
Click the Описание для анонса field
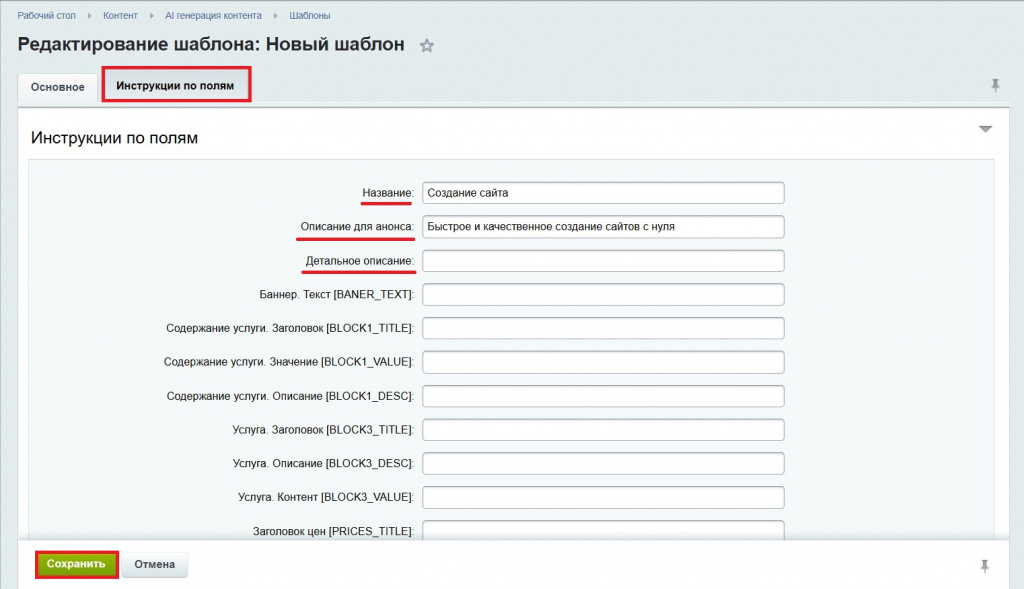click(x=603, y=227)
